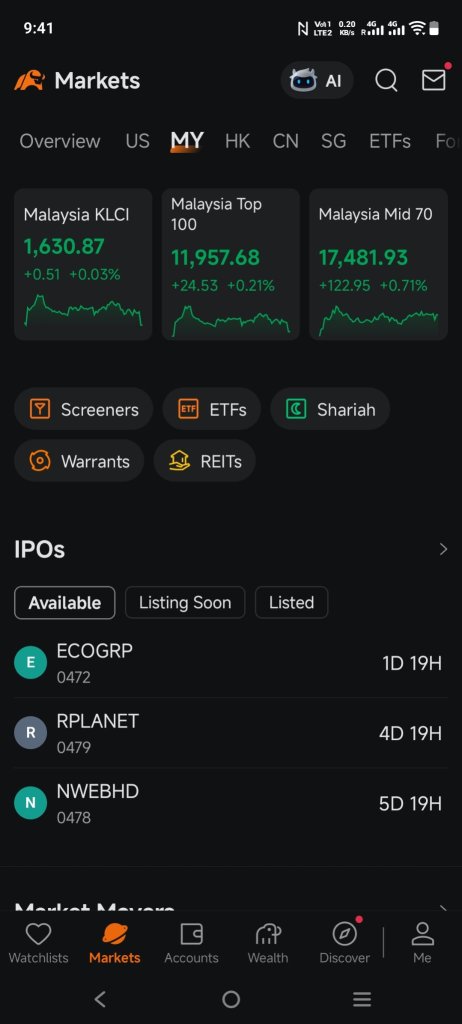Tap stock code 0472
462x1024 pixels.
tap(74, 677)
